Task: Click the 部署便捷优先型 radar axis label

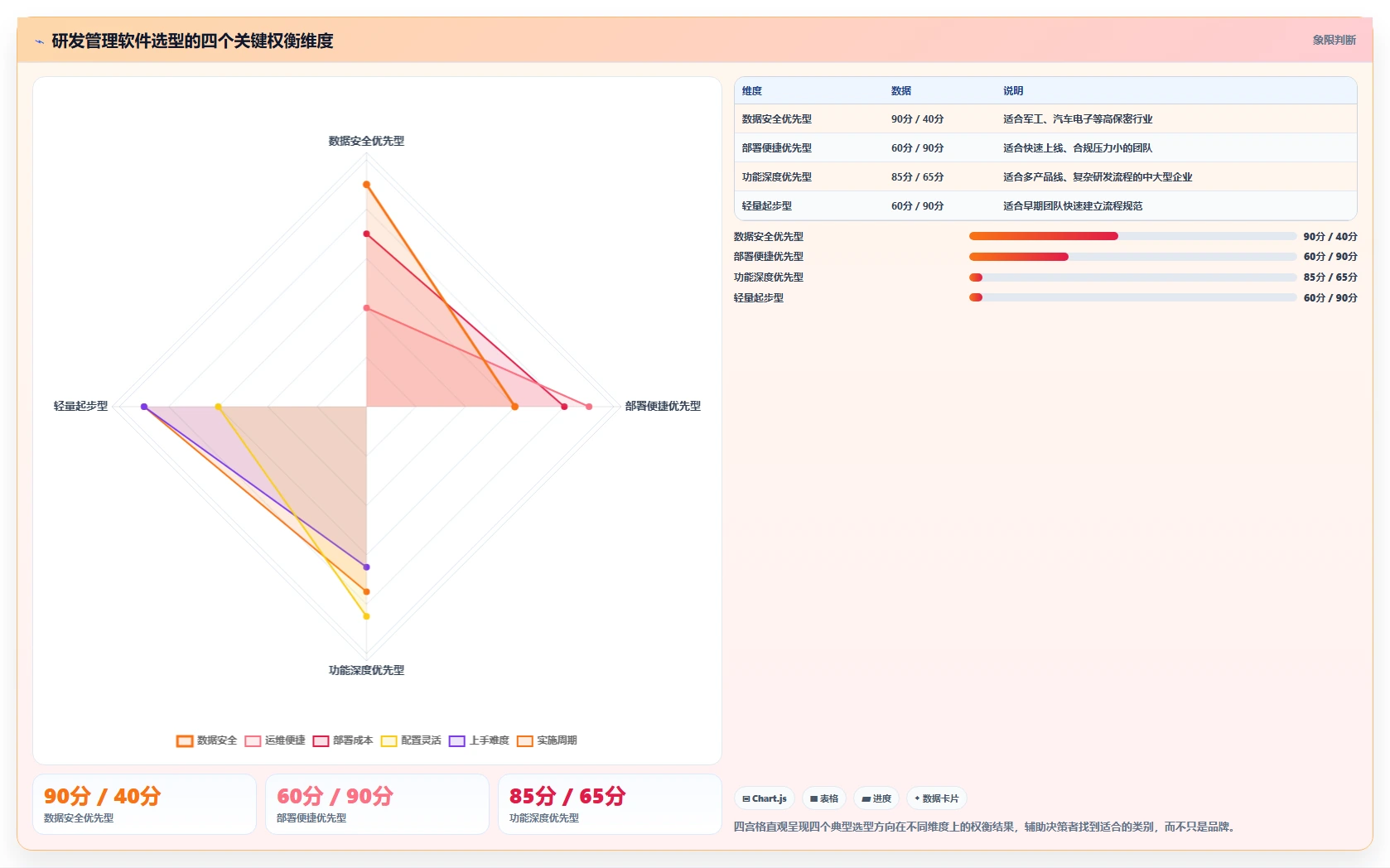Action: [x=663, y=406]
